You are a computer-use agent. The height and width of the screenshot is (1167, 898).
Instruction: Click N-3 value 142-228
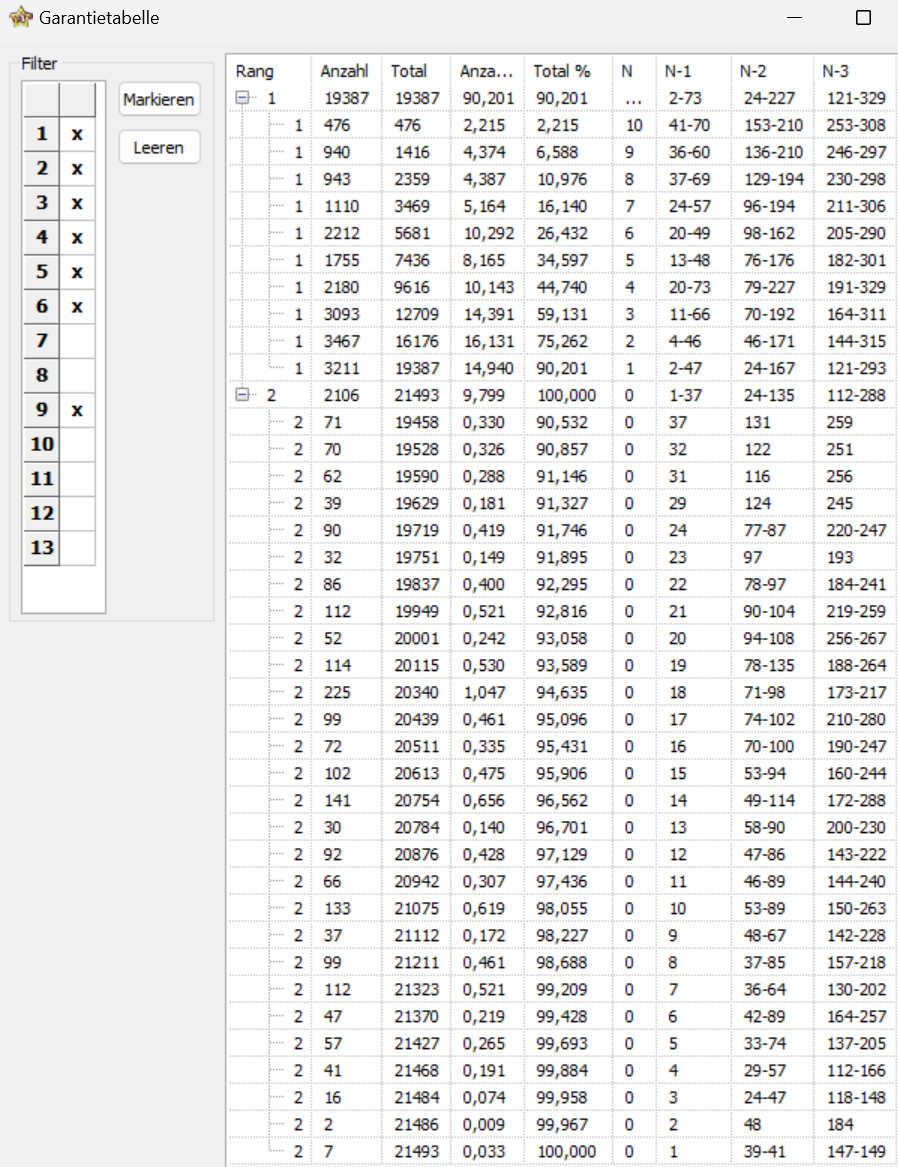point(856,936)
